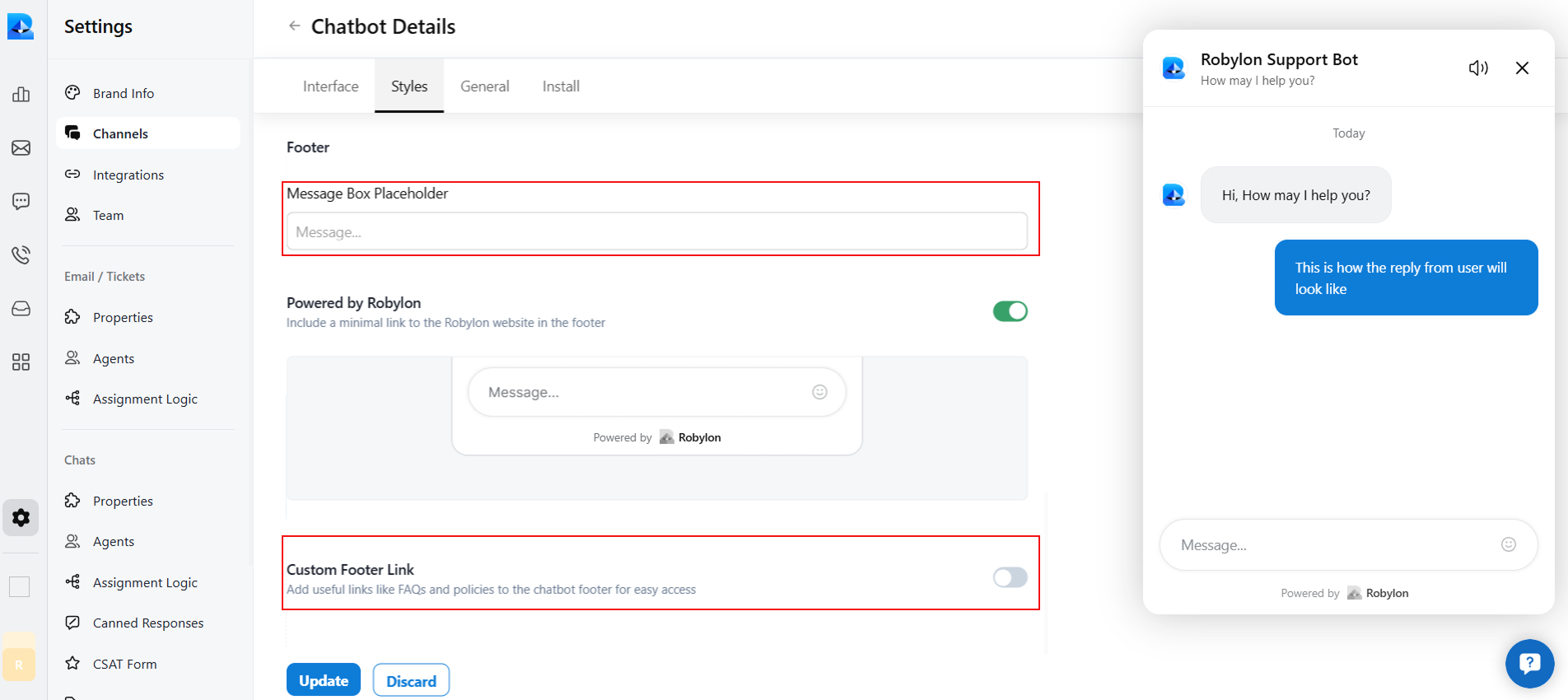Open Agents under Email / Tickets
This screenshot has height=700, width=1568.
148,358
